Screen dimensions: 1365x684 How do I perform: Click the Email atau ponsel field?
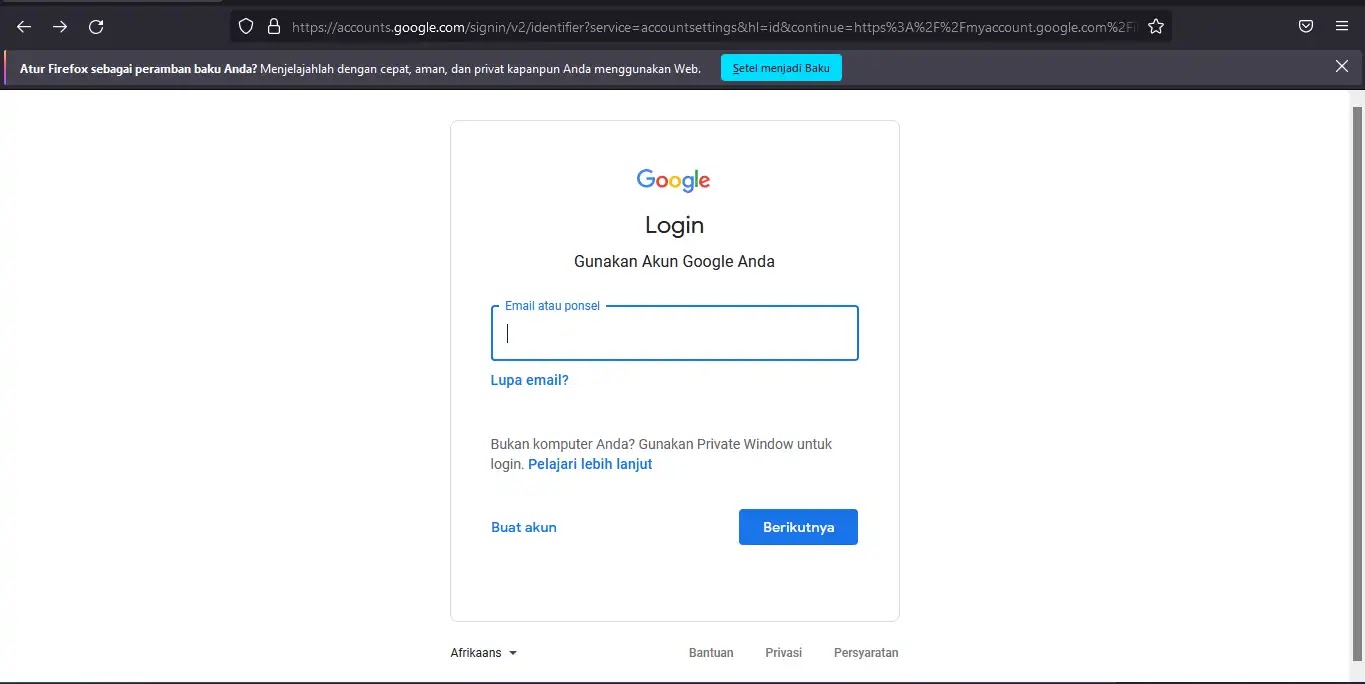pyautogui.click(x=675, y=333)
